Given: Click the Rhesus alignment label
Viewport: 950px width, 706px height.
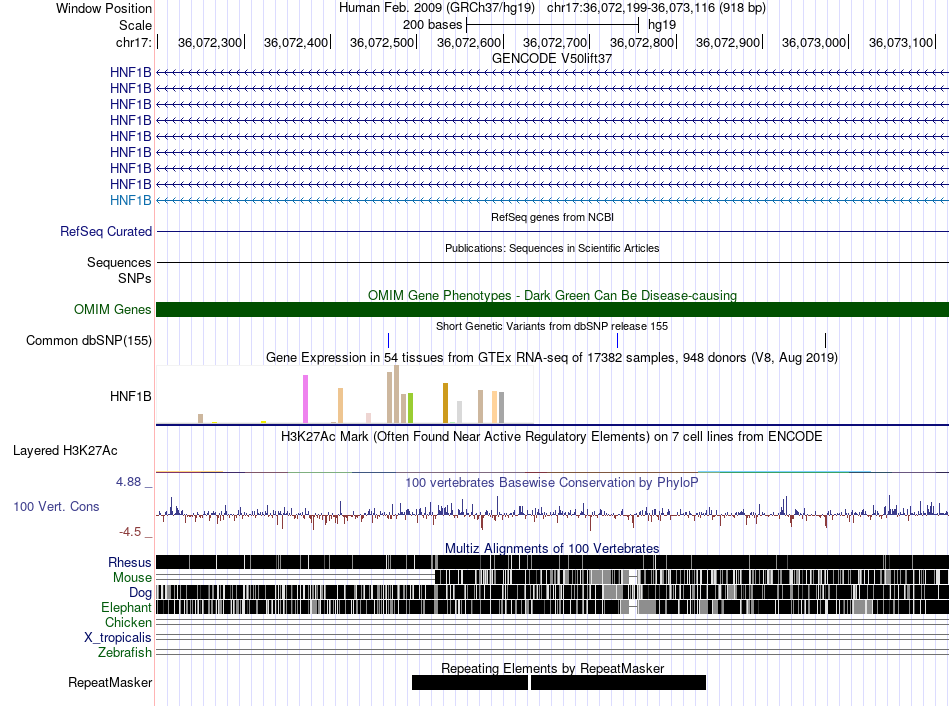Looking at the screenshot, I should 130,562.
